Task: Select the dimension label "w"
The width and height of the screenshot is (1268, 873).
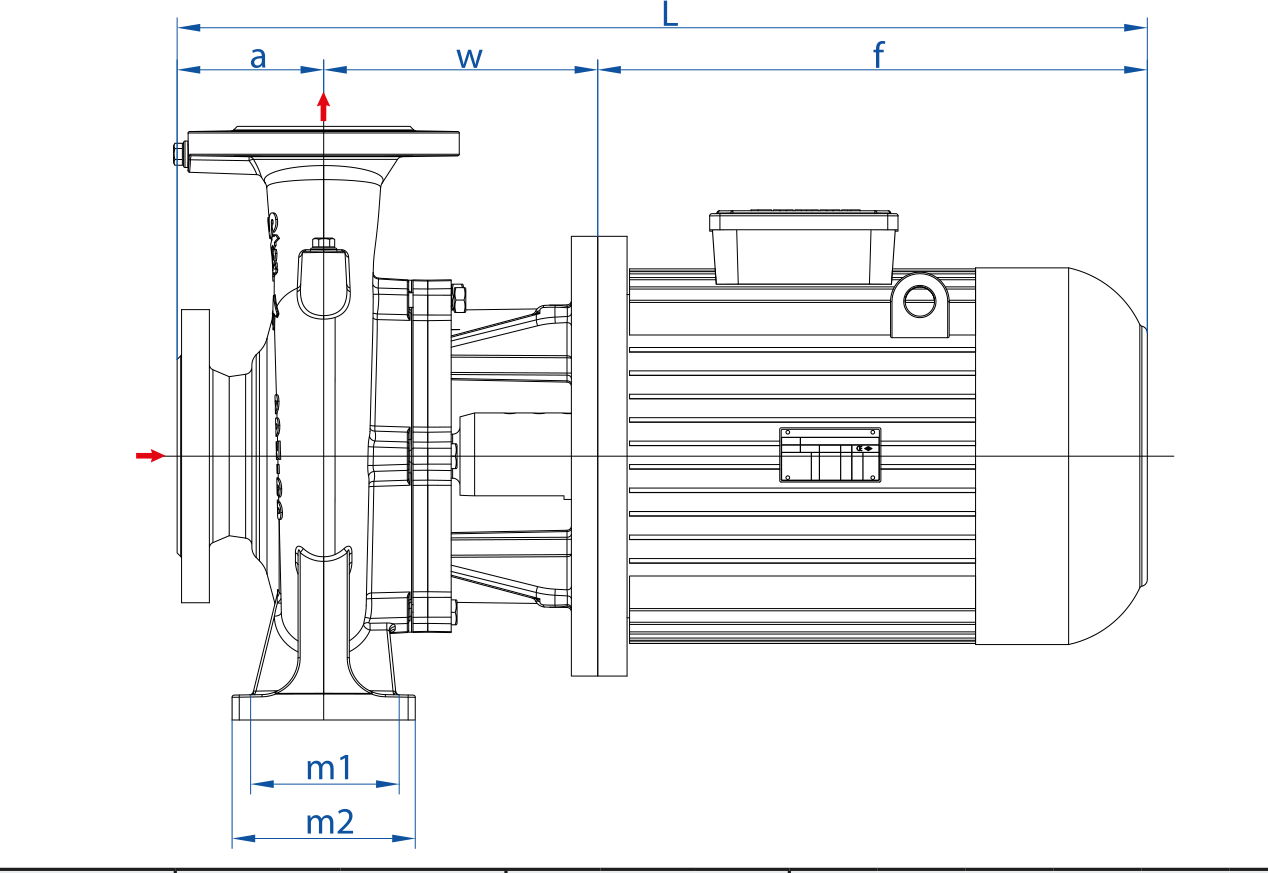Action: click(469, 57)
